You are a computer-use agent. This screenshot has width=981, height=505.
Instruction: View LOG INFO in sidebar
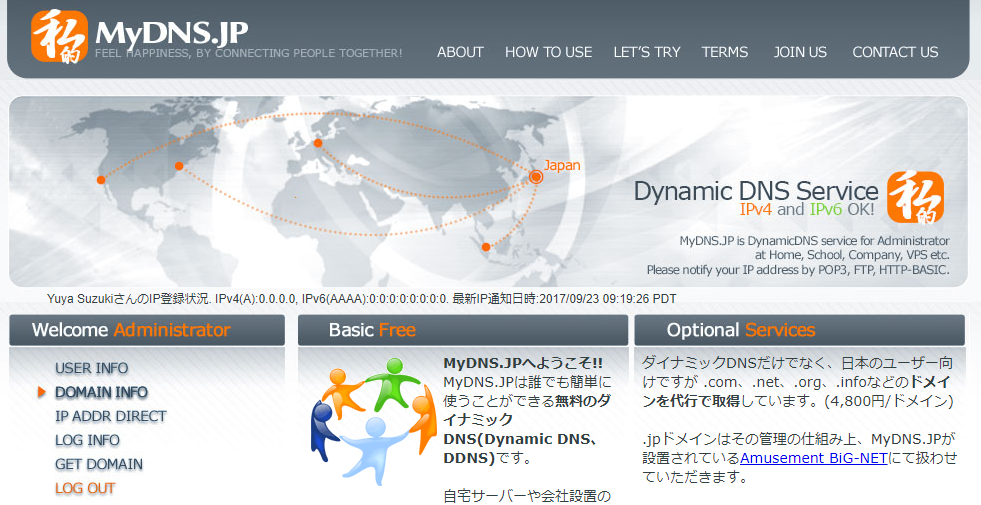[87, 440]
